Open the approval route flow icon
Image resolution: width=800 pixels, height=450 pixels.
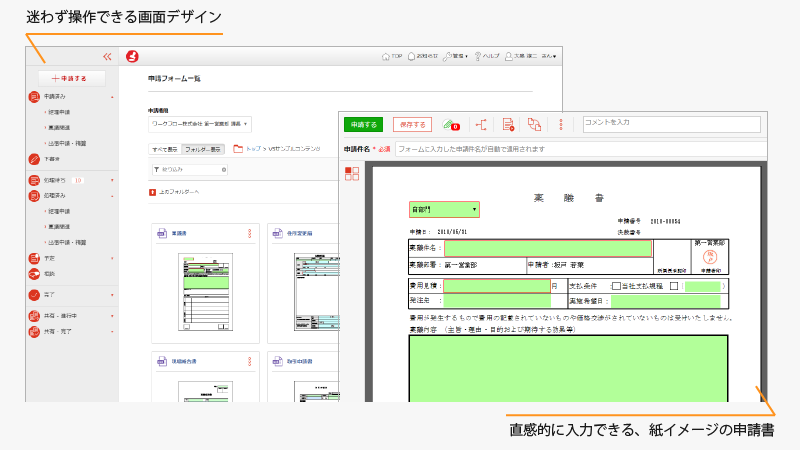(481, 125)
